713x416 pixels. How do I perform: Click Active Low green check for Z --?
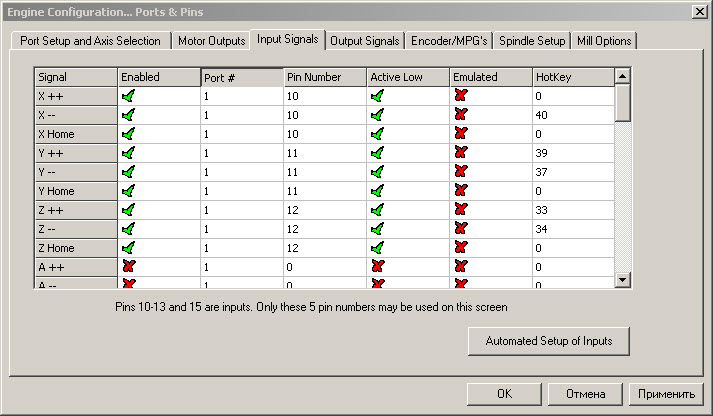(x=377, y=229)
